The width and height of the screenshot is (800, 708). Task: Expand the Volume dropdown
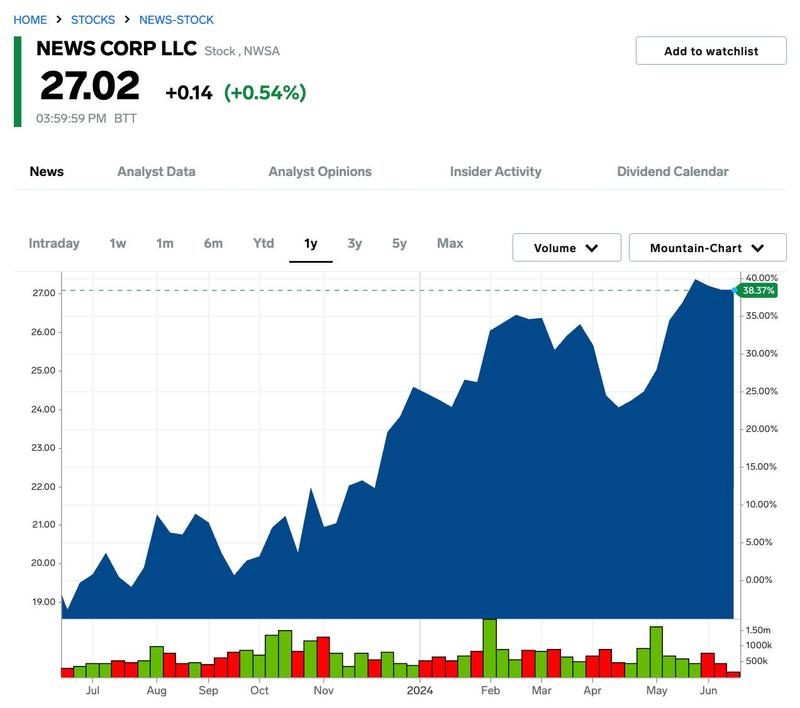(x=566, y=247)
